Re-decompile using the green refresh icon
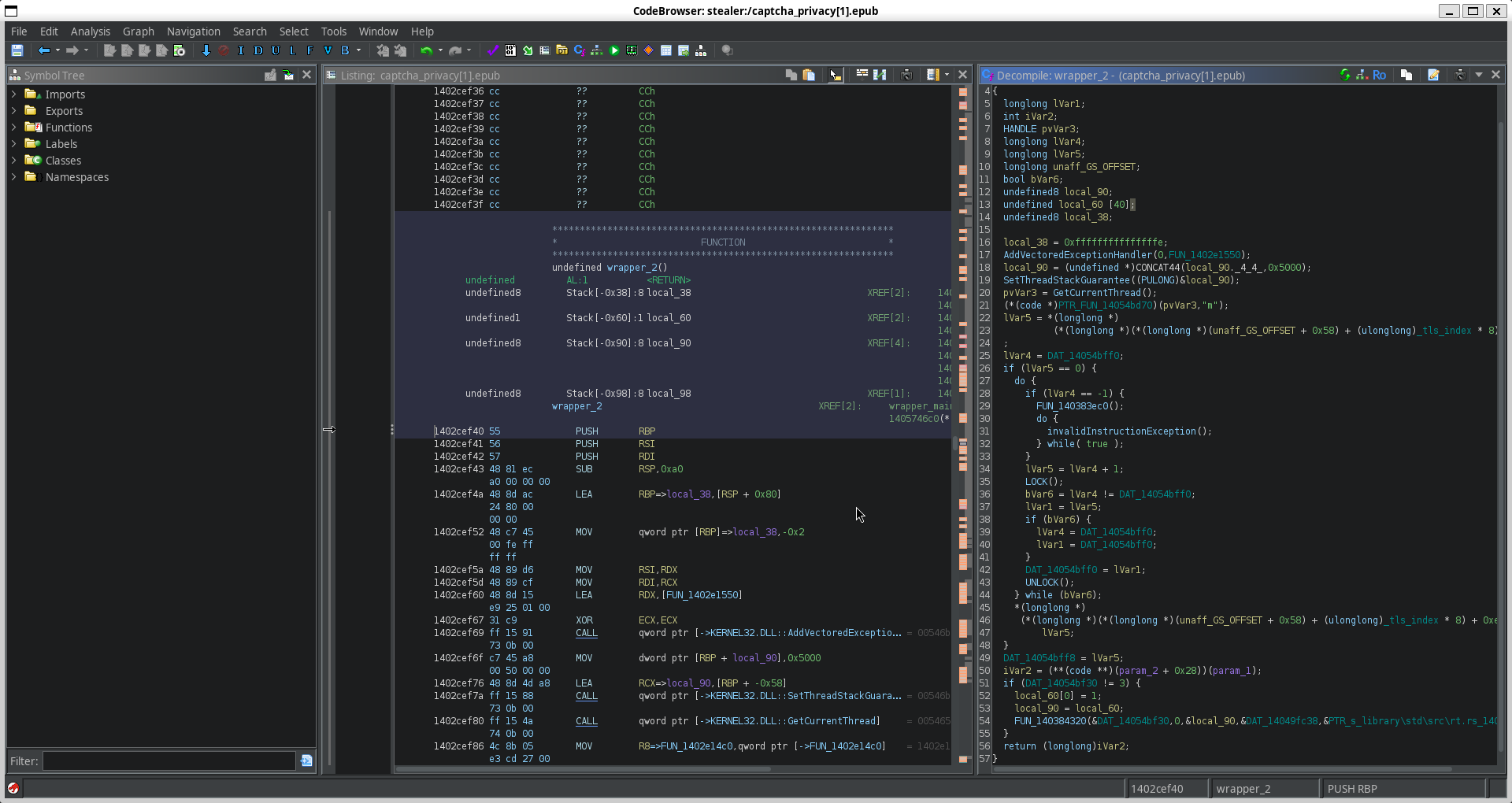Viewport: 1512px width, 803px height. [x=1345, y=75]
